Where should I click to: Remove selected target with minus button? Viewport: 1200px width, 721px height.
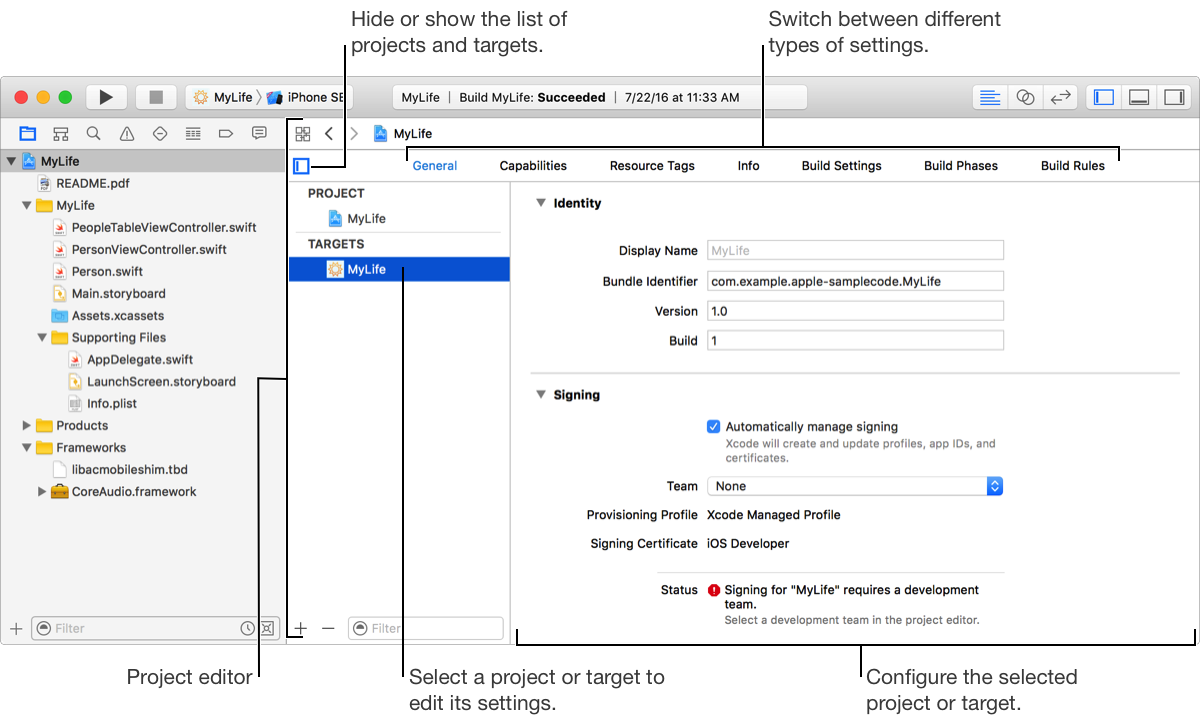328,628
